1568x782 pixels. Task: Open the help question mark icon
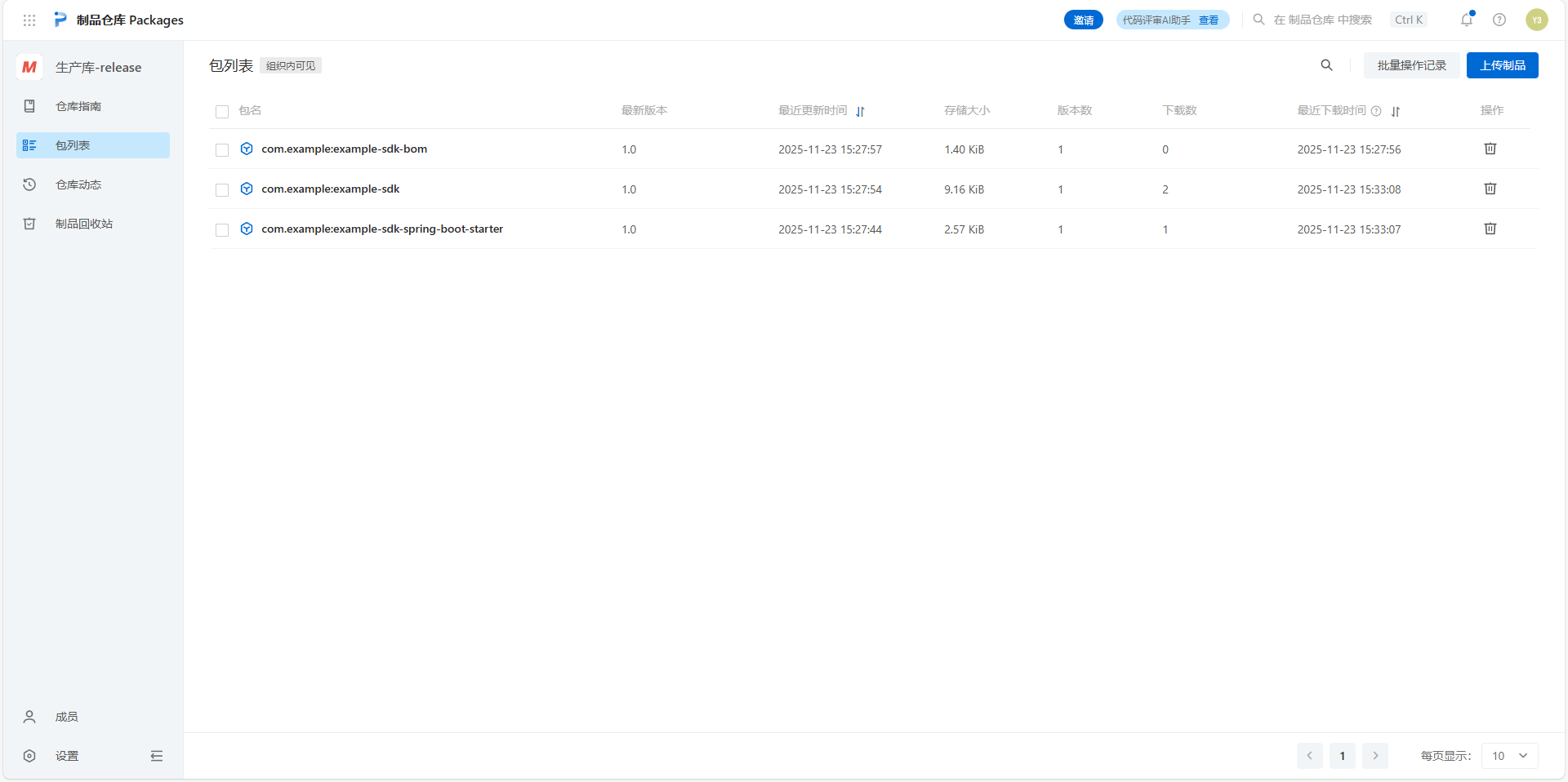tap(1499, 20)
